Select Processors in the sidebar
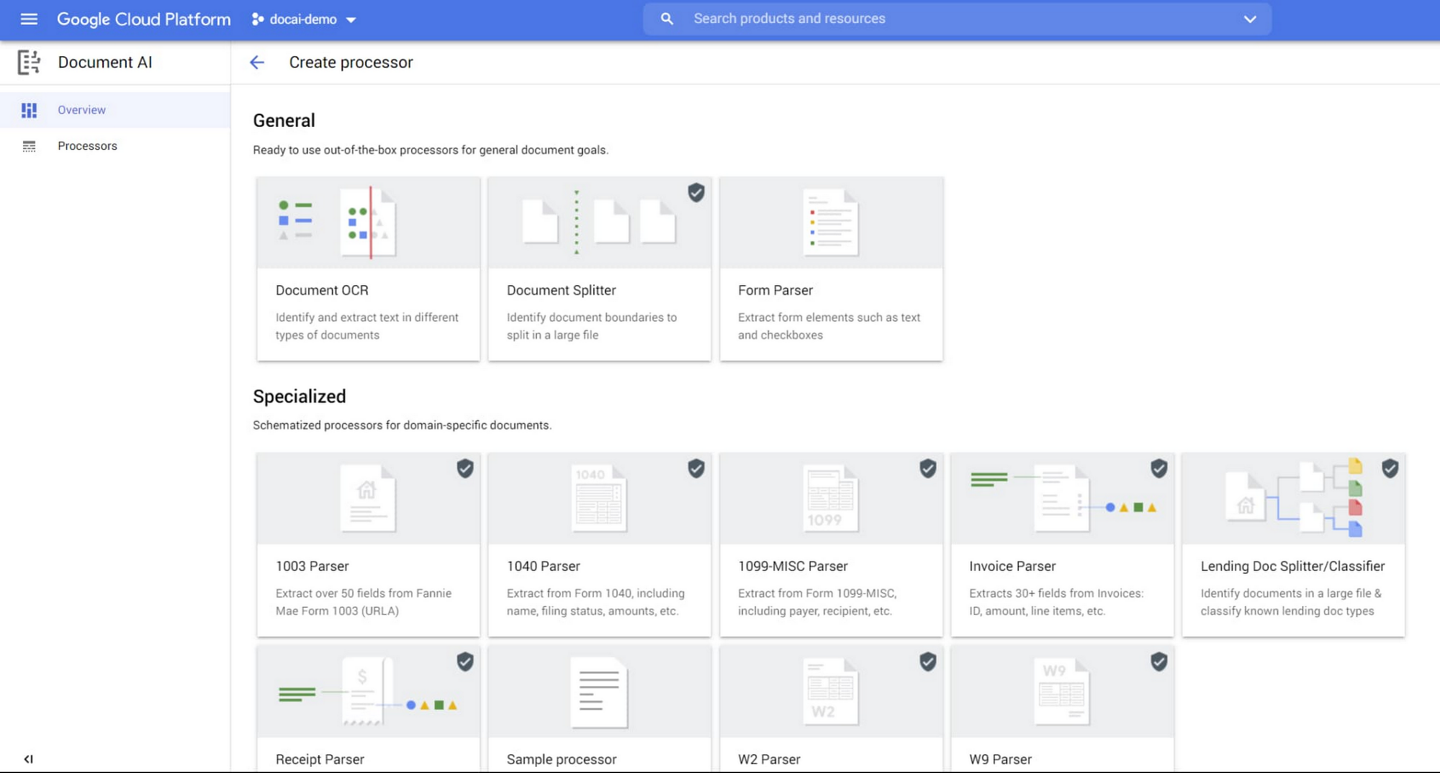 click(x=87, y=146)
